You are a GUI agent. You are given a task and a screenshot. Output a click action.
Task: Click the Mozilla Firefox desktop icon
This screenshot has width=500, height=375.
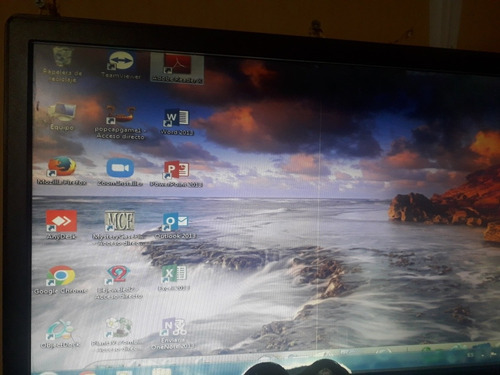(62, 171)
